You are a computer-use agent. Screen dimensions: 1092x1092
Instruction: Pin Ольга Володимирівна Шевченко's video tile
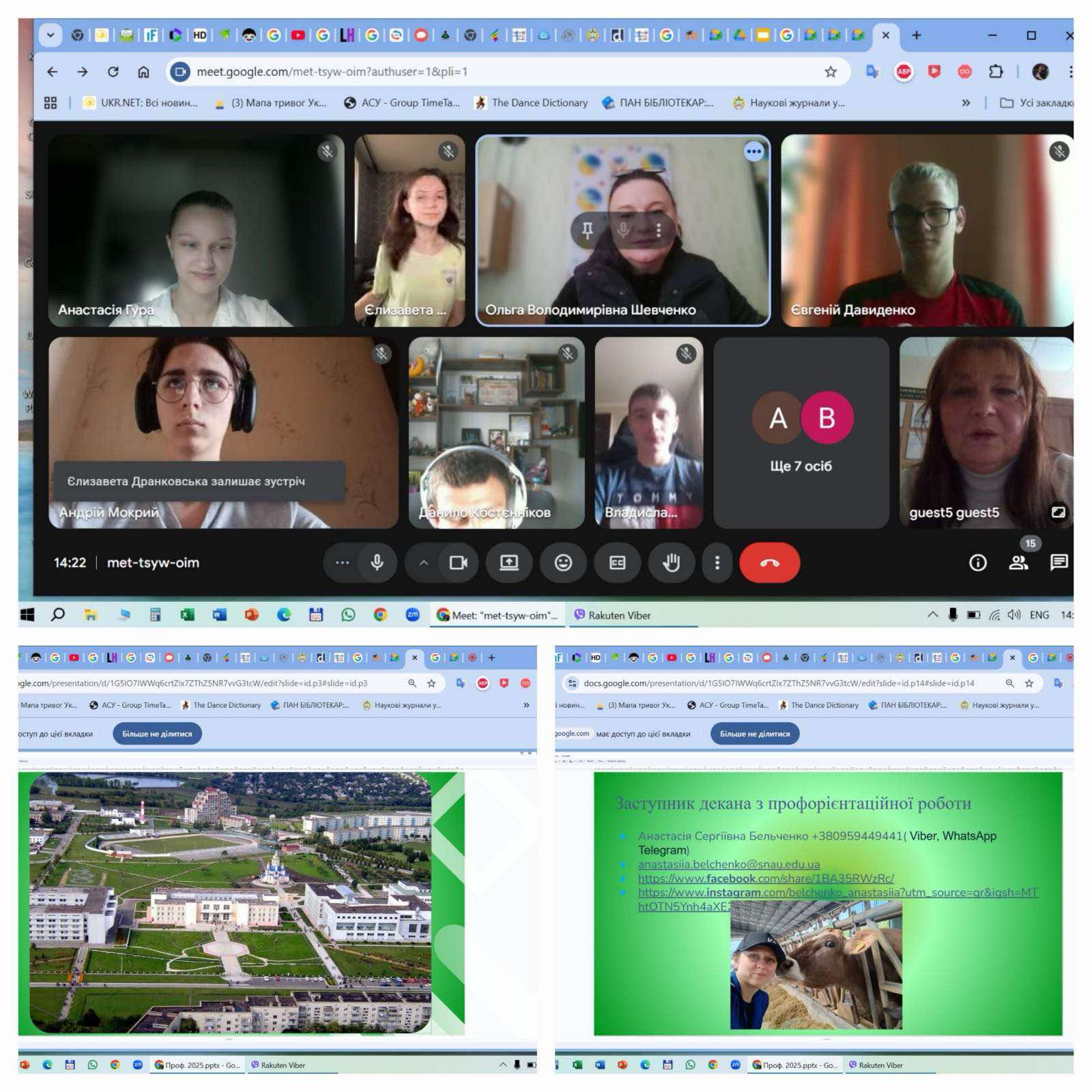(588, 230)
